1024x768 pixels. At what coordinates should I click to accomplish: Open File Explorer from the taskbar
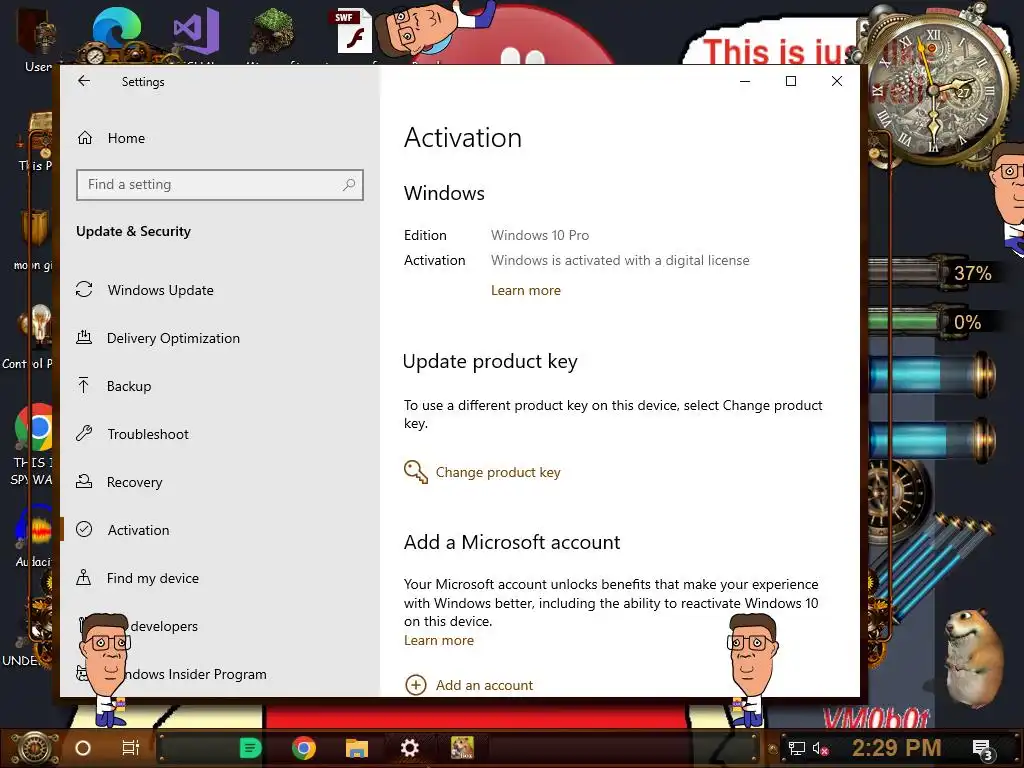click(x=357, y=748)
